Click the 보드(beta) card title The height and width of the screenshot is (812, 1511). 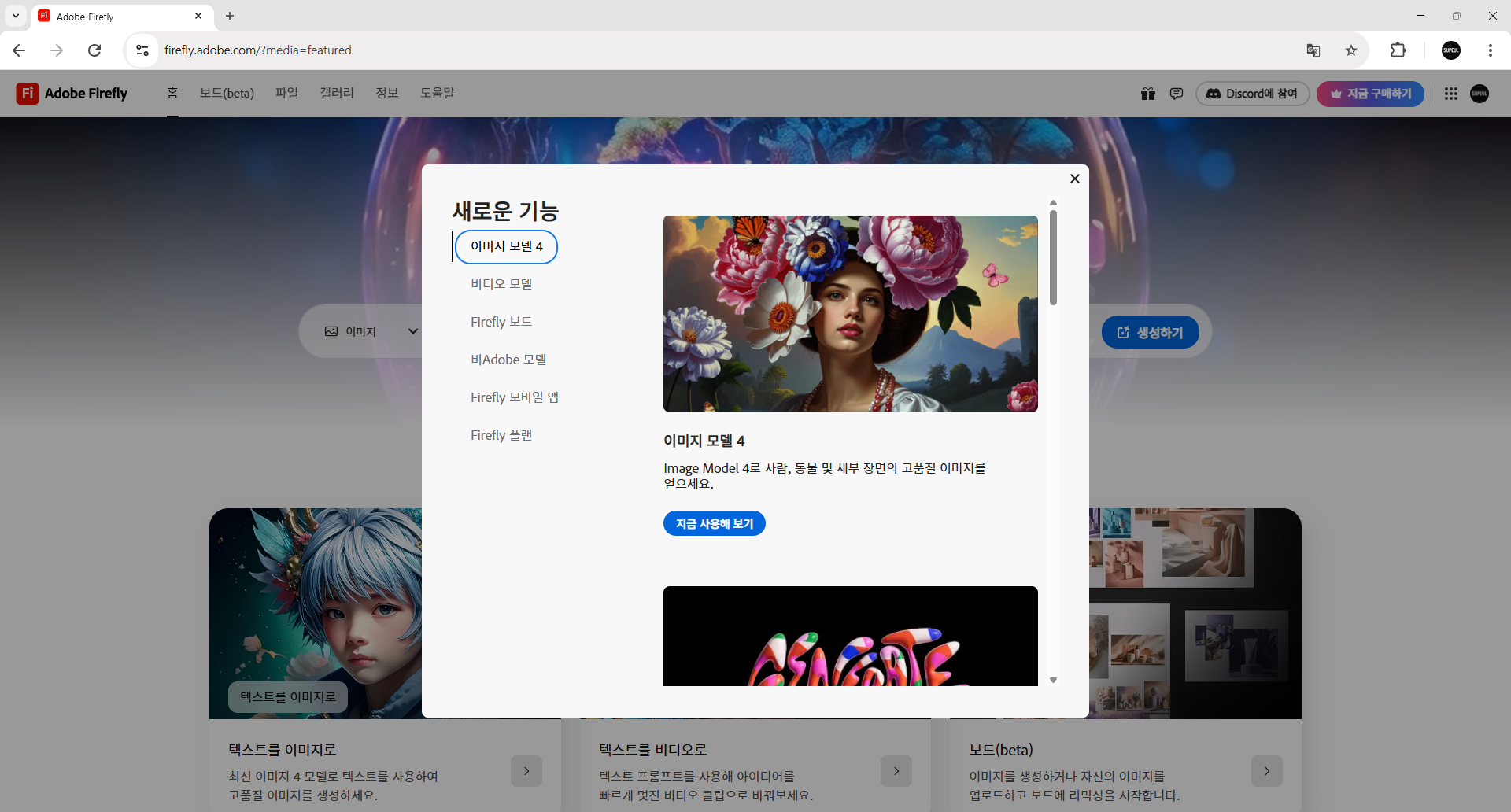1001,750
